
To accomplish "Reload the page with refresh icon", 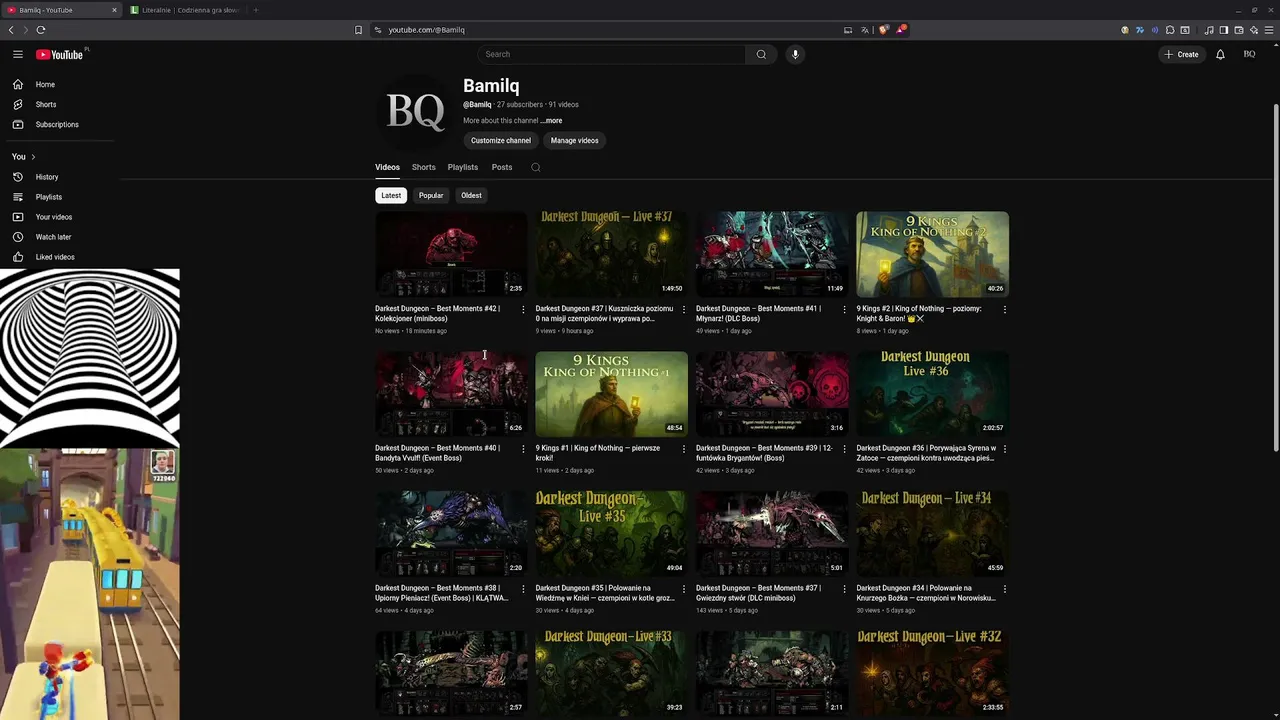I will pos(41,30).
